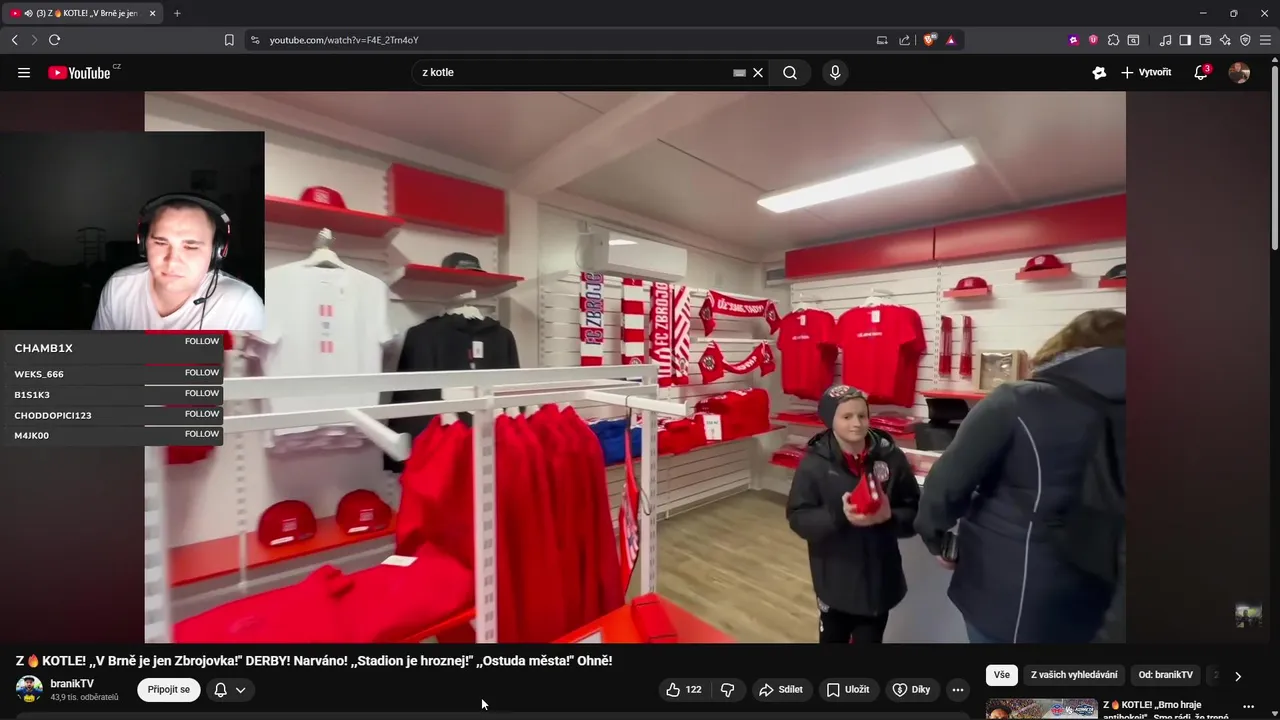View site information icon before the URL
This screenshot has width=1280, height=720.
[255, 40]
